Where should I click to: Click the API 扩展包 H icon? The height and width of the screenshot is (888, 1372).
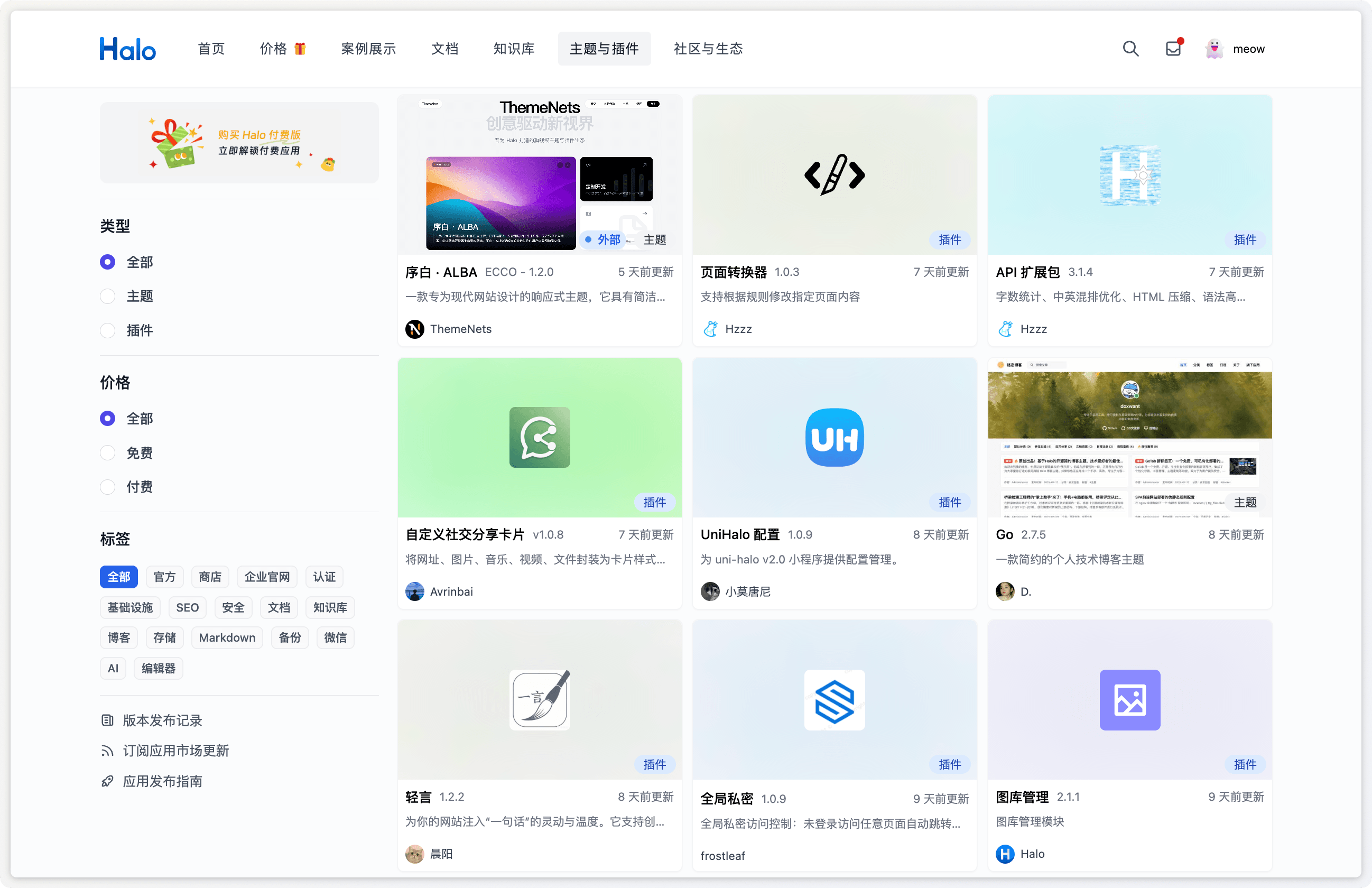point(1130,175)
